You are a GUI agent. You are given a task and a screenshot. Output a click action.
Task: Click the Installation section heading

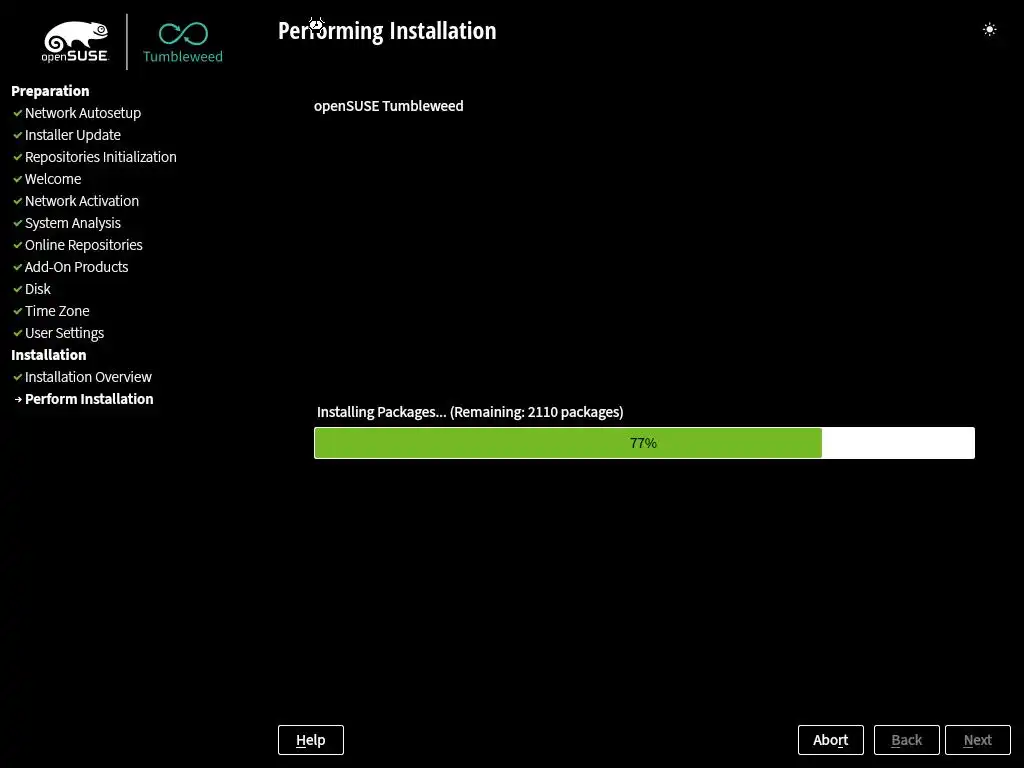48,355
